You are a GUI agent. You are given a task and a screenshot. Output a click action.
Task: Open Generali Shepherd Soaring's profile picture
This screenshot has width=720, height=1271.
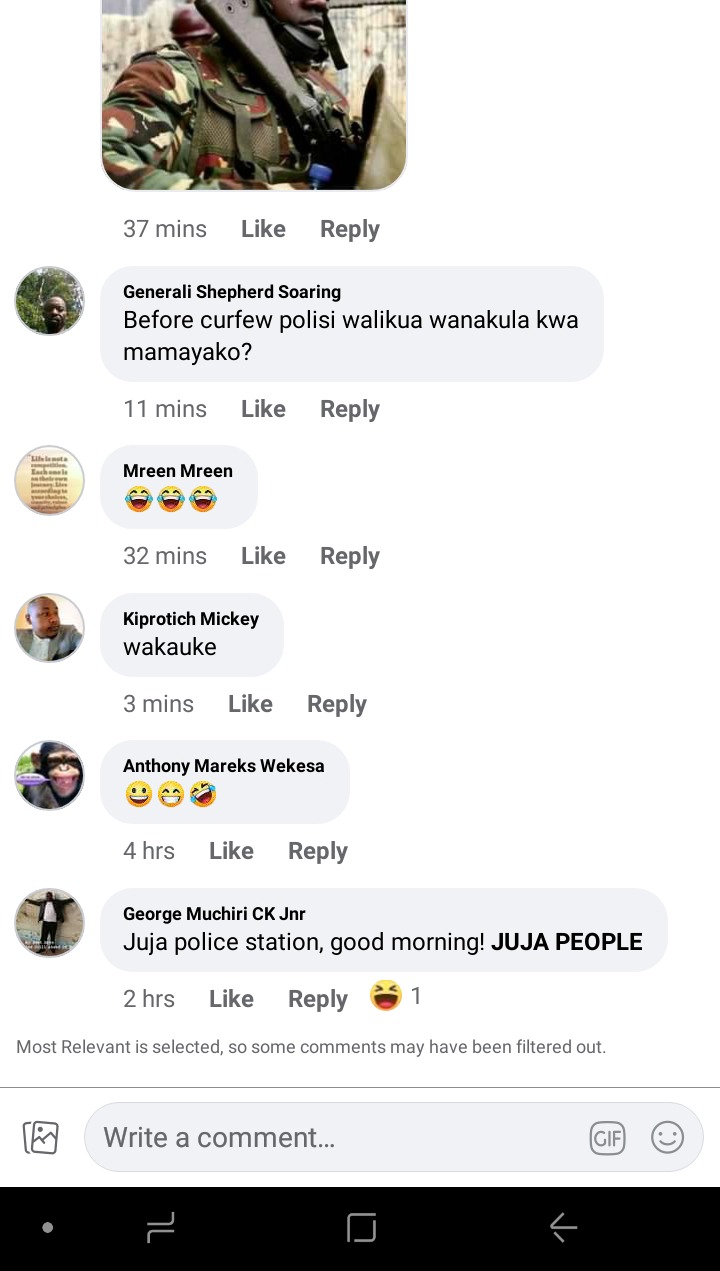coord(50,300)
